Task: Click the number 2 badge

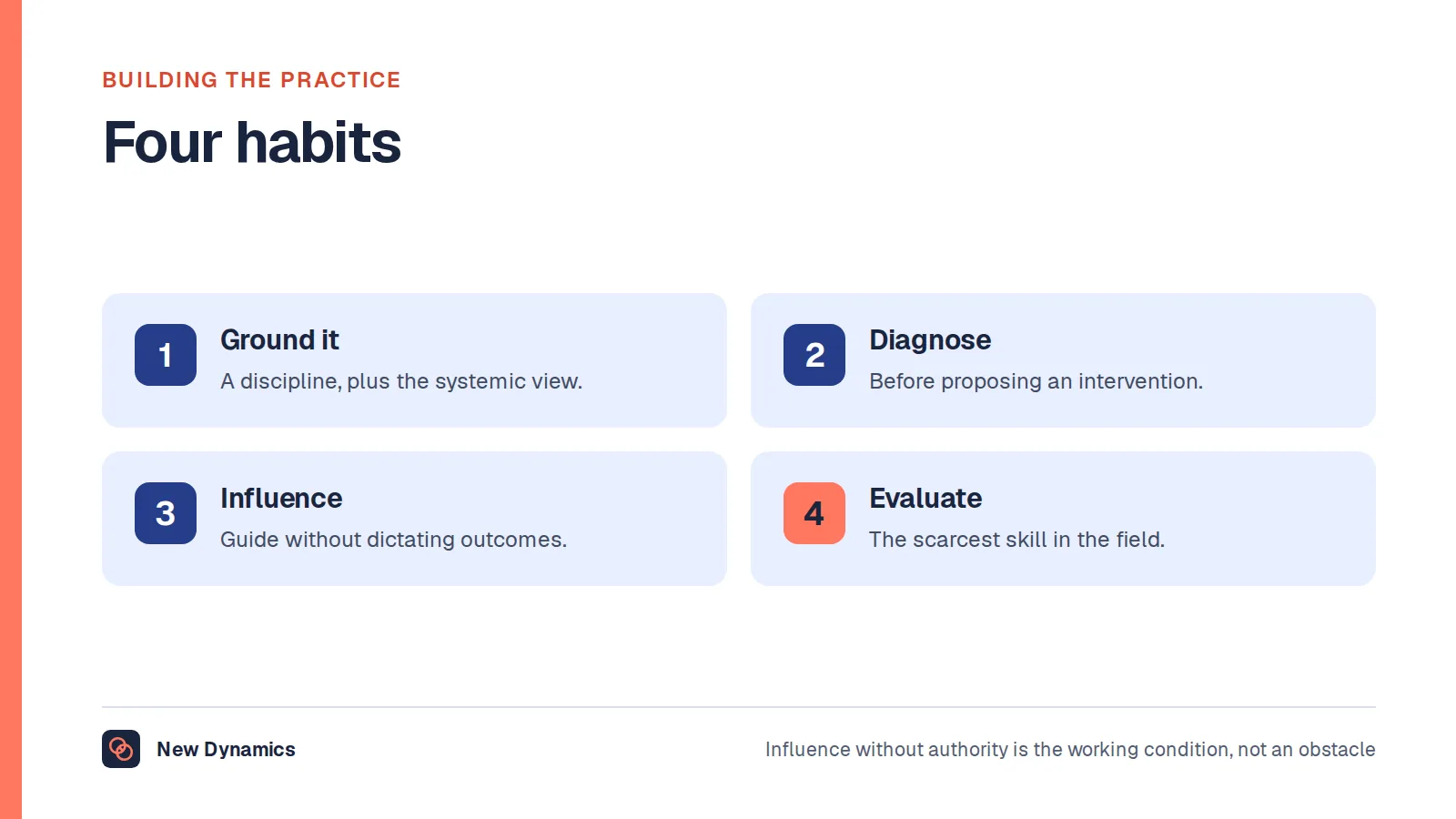Action: (x=814, y=355)
